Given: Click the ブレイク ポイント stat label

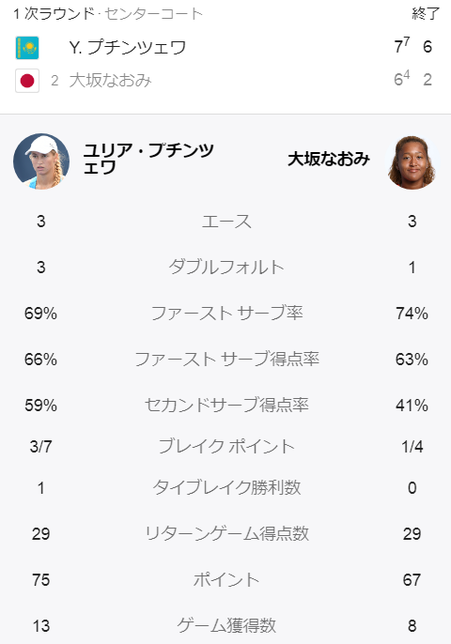Looking at the screenshot, I should [x=226, y=446].
